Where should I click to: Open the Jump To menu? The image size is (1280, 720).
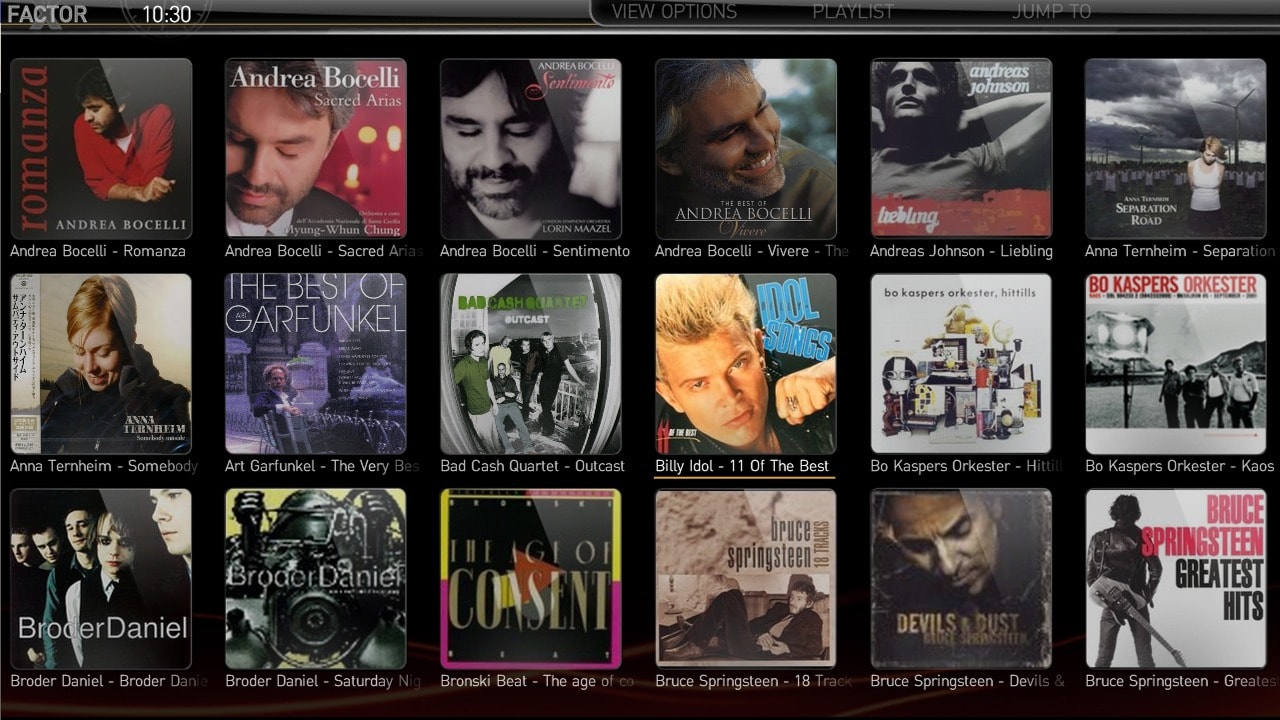click(x=1051, y=12)
